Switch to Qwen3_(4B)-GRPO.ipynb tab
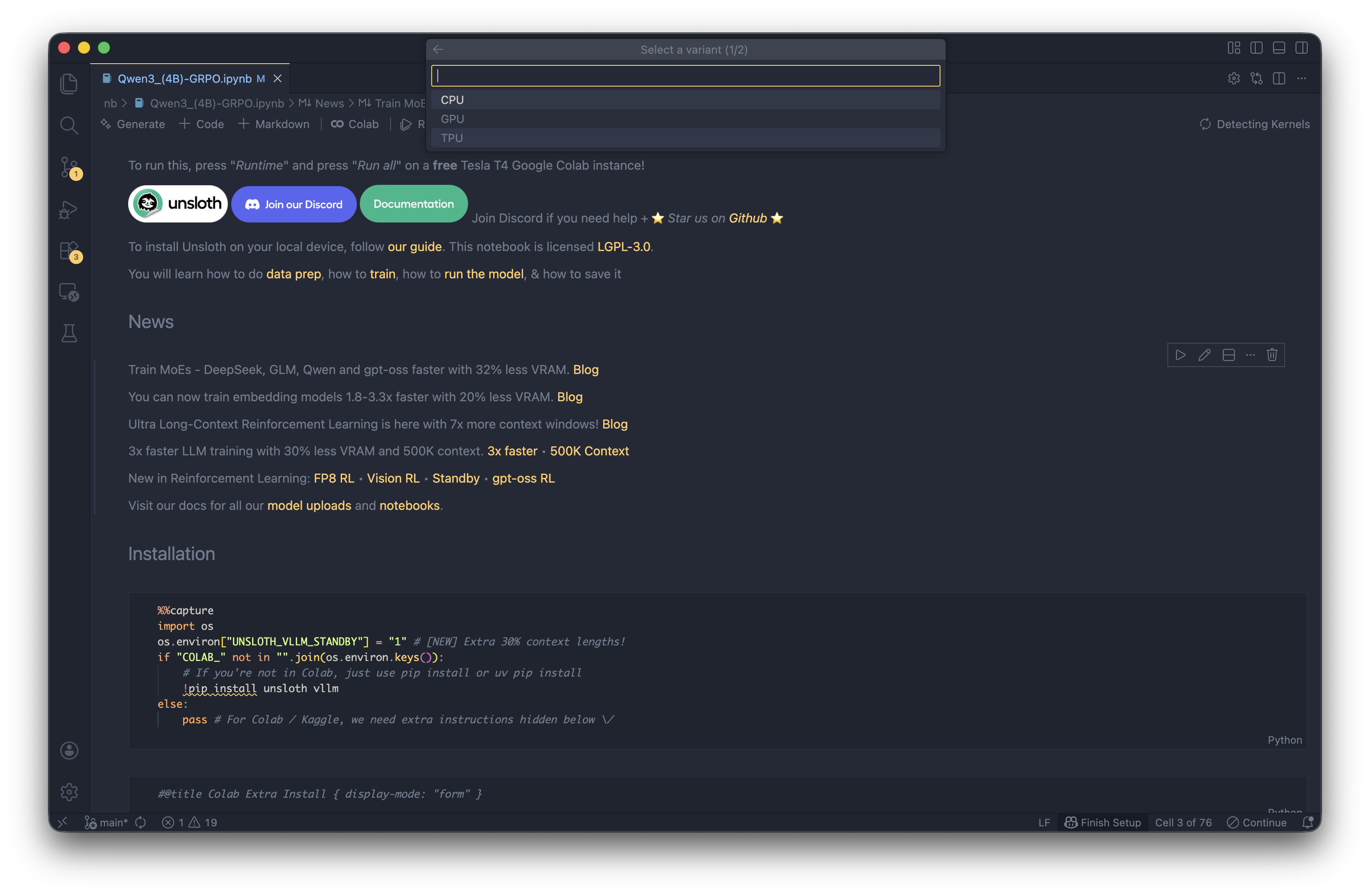Image resolution: width=1370 pixels, height=896 pixels. (184, 79)
